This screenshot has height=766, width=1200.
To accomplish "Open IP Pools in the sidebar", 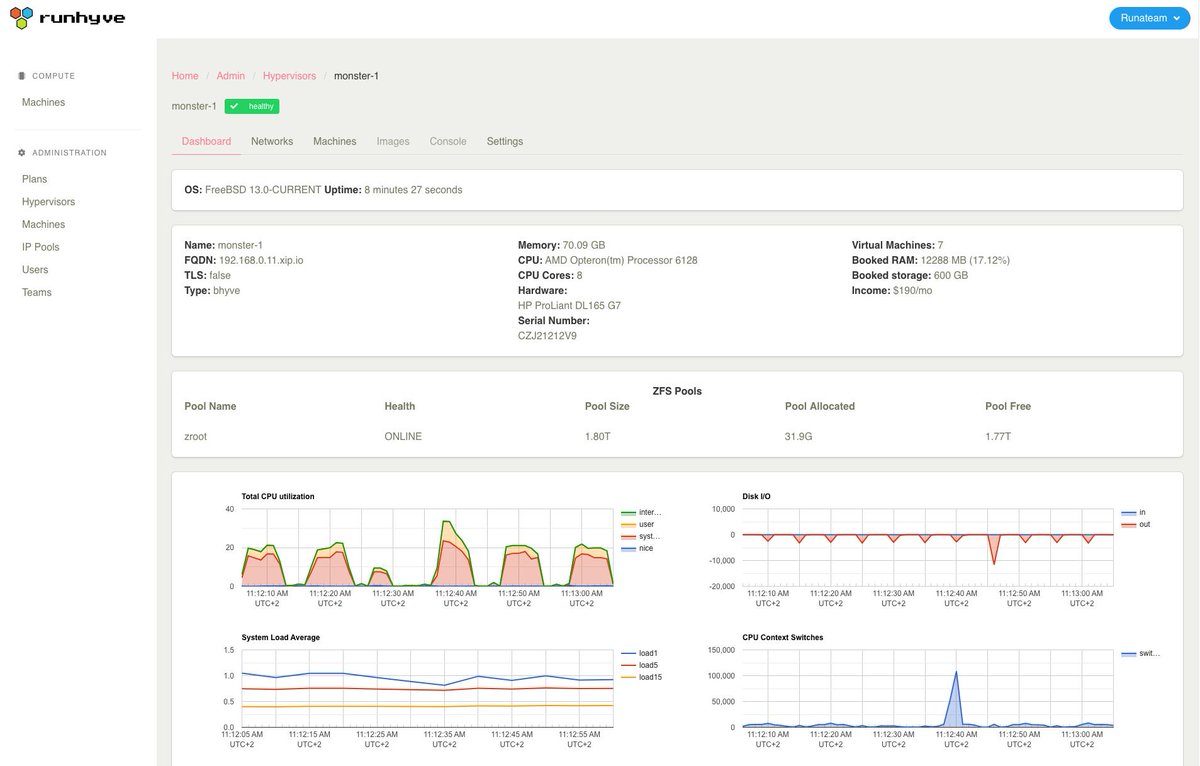I will 41,247.
